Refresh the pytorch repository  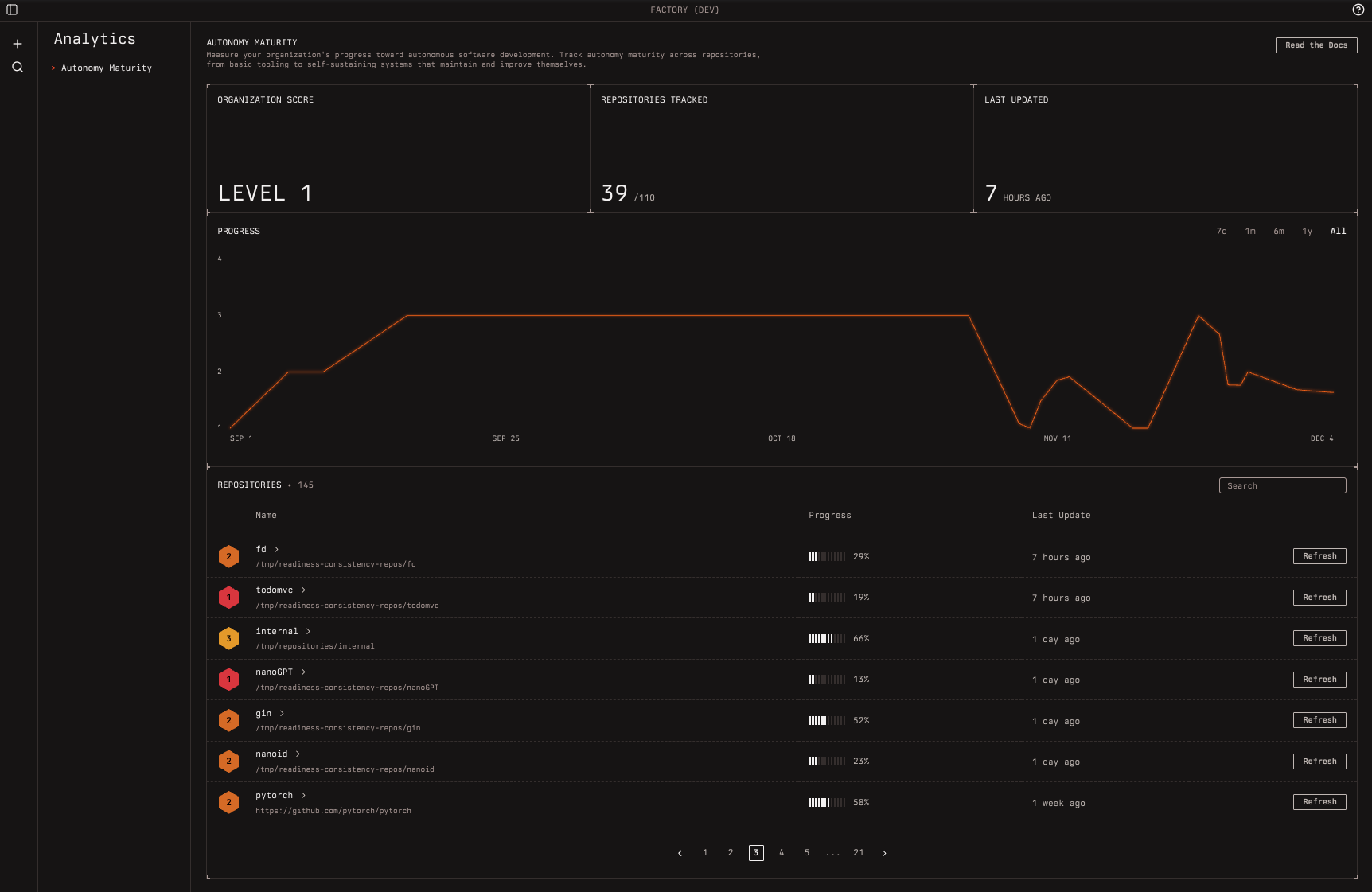(1319, 802)
